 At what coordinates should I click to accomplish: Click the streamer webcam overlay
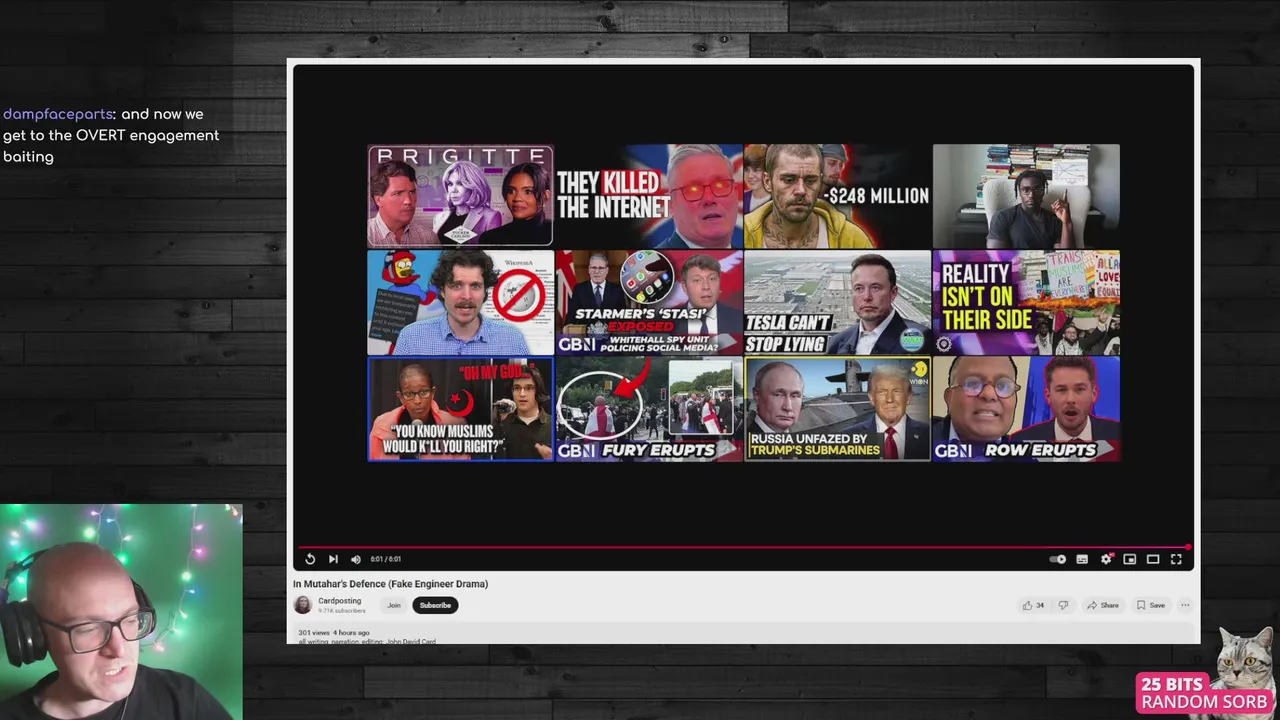point(121,612)
